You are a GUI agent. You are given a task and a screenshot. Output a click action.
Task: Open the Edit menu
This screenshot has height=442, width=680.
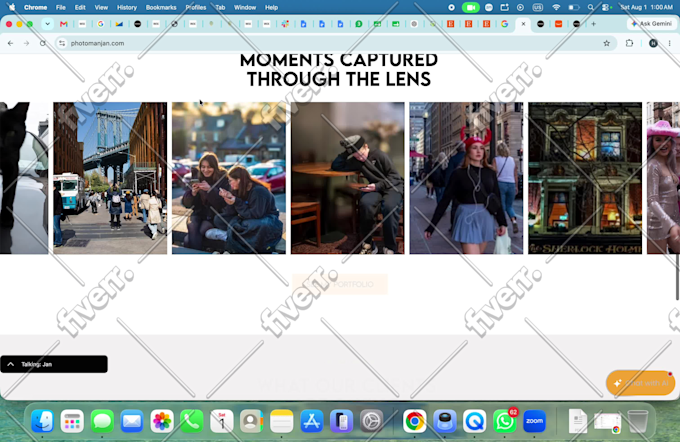(80, 7)
